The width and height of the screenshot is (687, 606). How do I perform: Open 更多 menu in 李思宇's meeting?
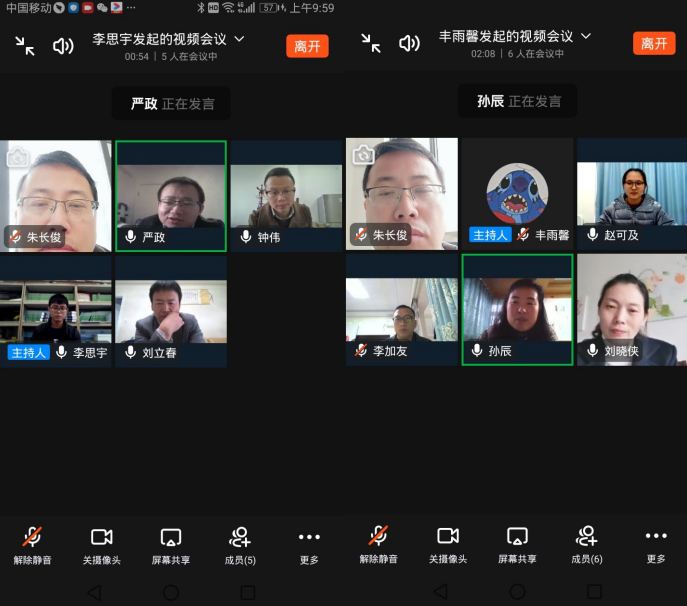click(309, 545)
